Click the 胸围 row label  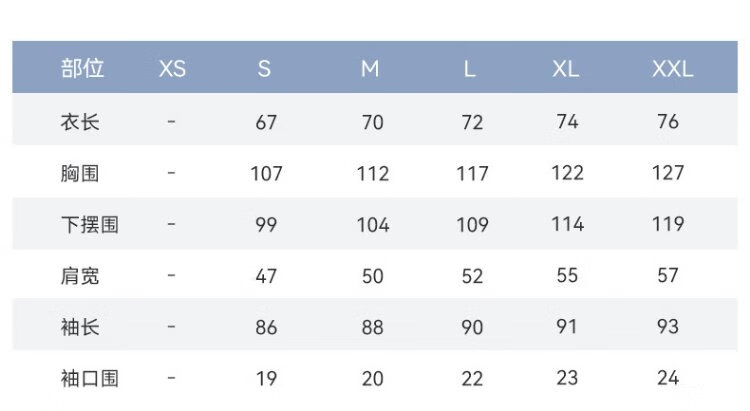pos(80,174)
